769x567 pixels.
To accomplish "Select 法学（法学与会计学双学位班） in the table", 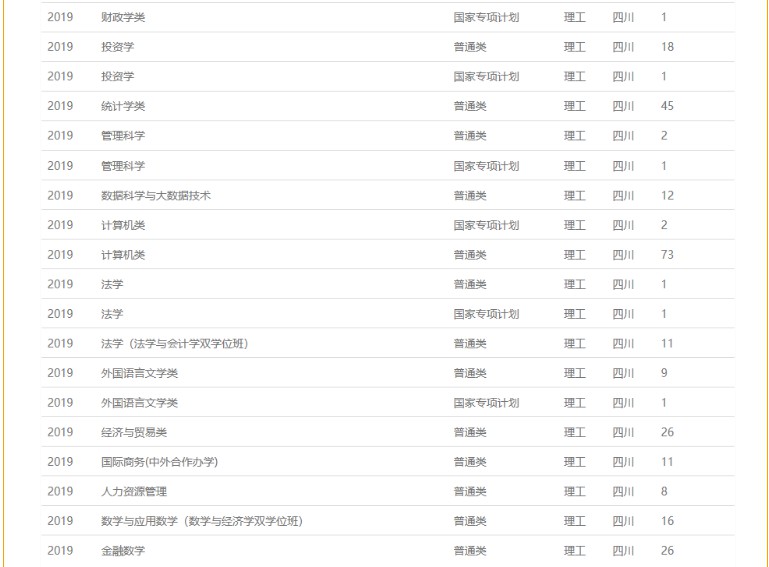I will (x=174, y=344).
